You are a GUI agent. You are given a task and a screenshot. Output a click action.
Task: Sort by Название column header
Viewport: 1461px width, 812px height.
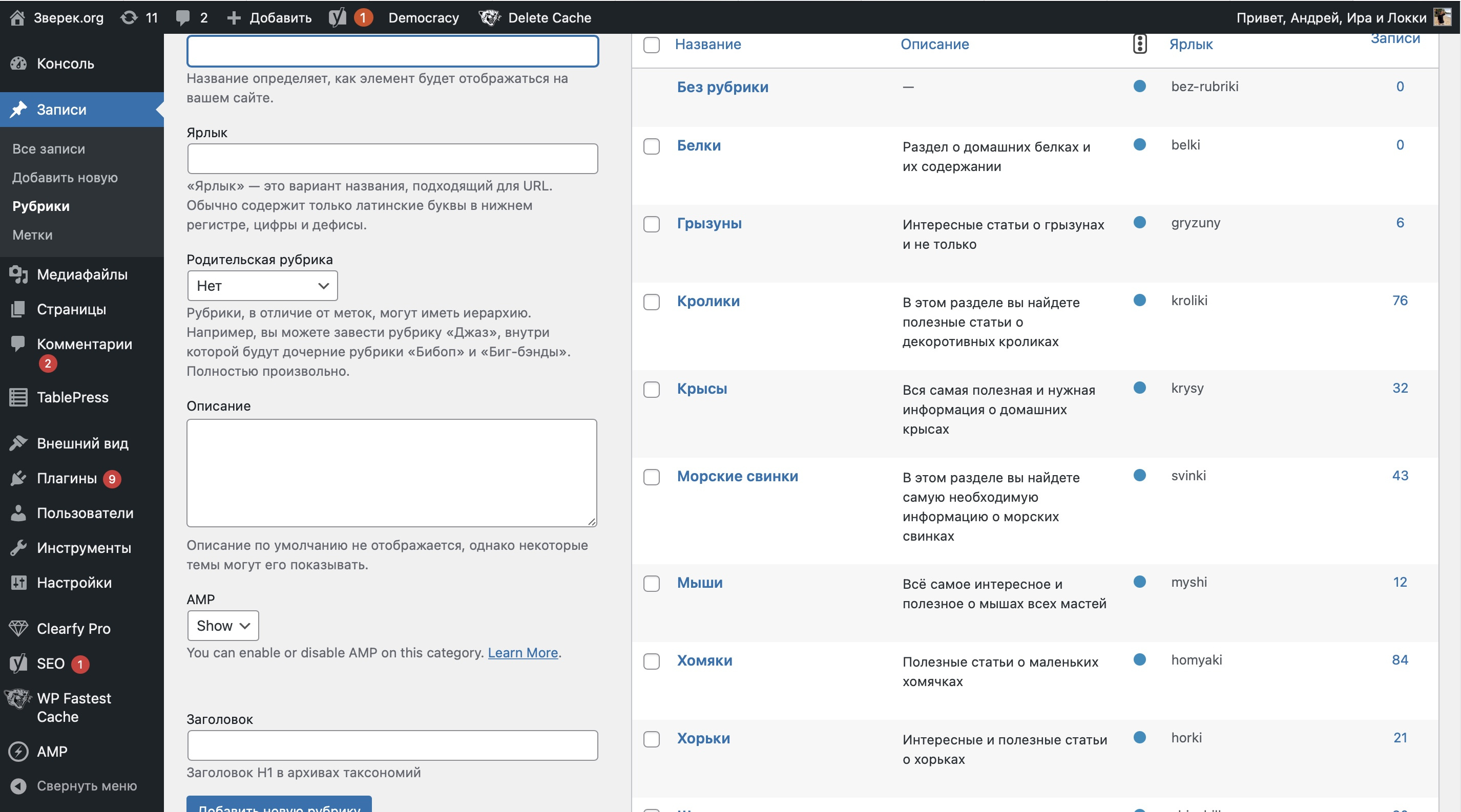point(708,44)
